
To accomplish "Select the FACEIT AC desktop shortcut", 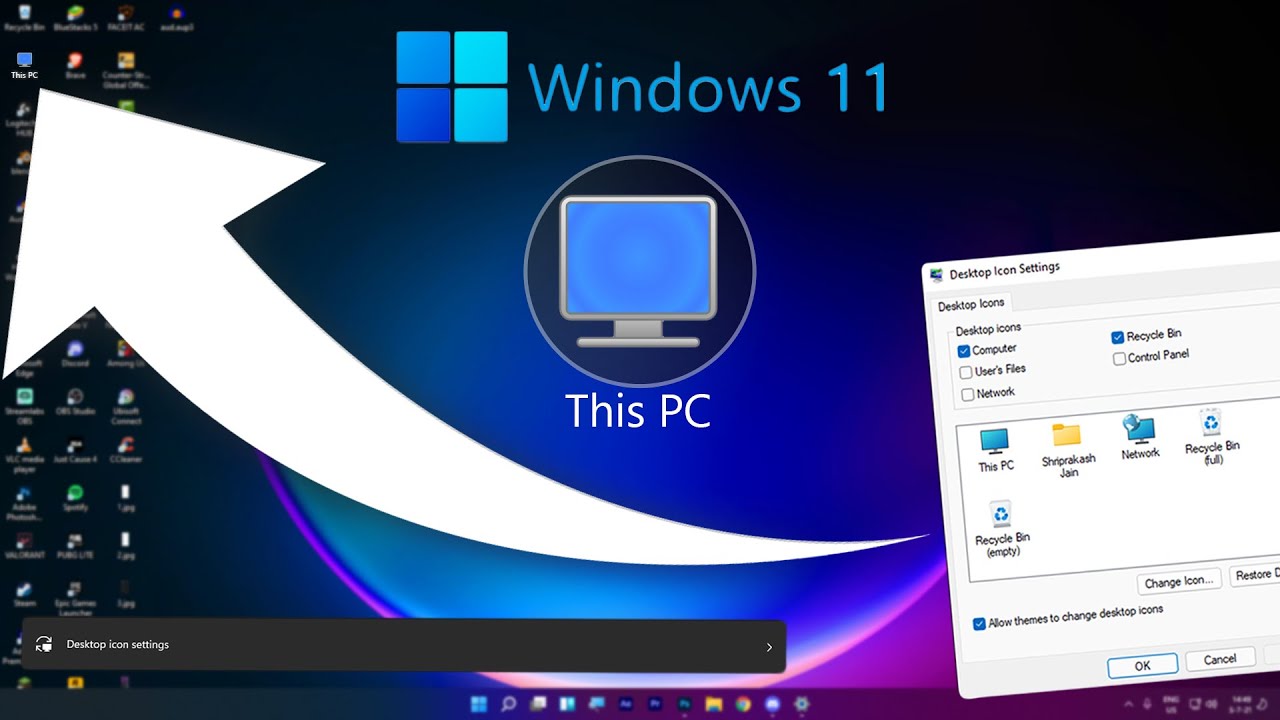I will (x=126, y=18).
